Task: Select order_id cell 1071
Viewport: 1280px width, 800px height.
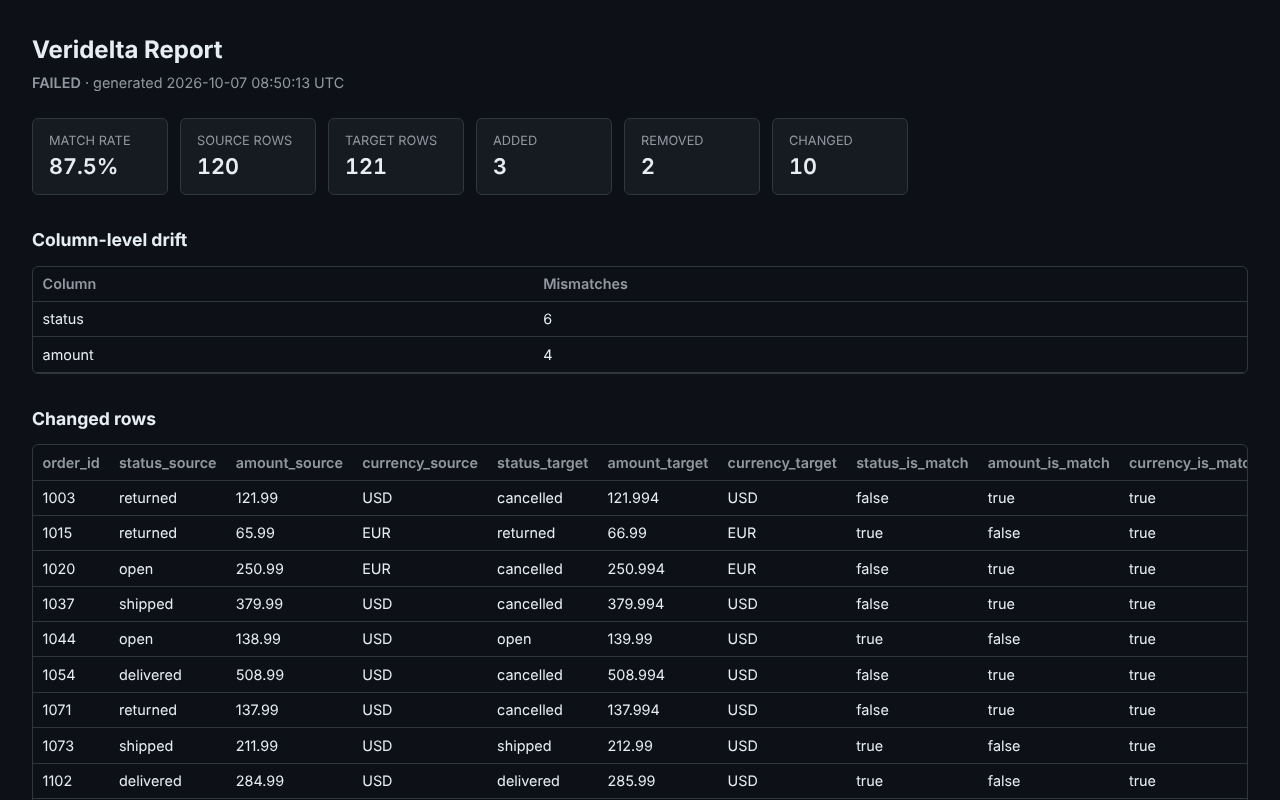Action: 59,710
